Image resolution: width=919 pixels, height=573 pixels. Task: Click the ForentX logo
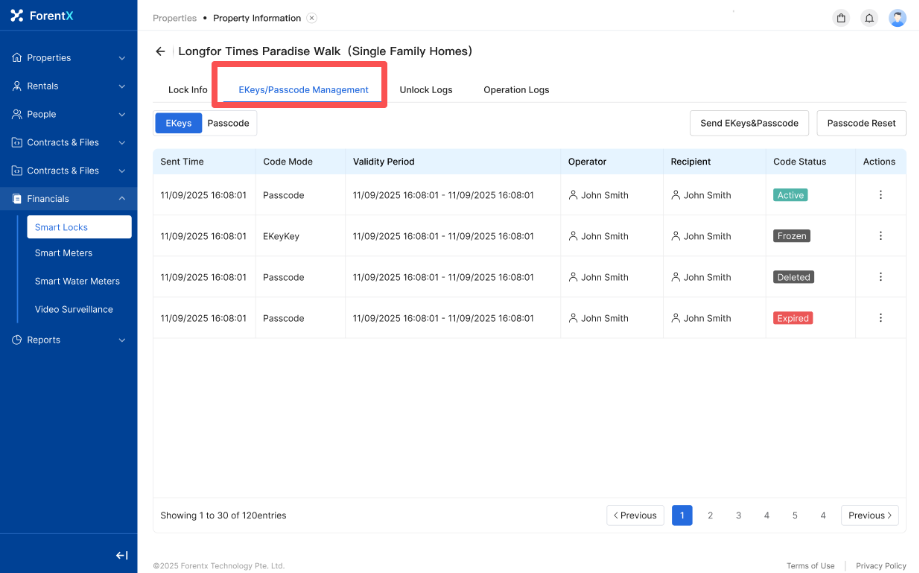(x=43, y=16)
